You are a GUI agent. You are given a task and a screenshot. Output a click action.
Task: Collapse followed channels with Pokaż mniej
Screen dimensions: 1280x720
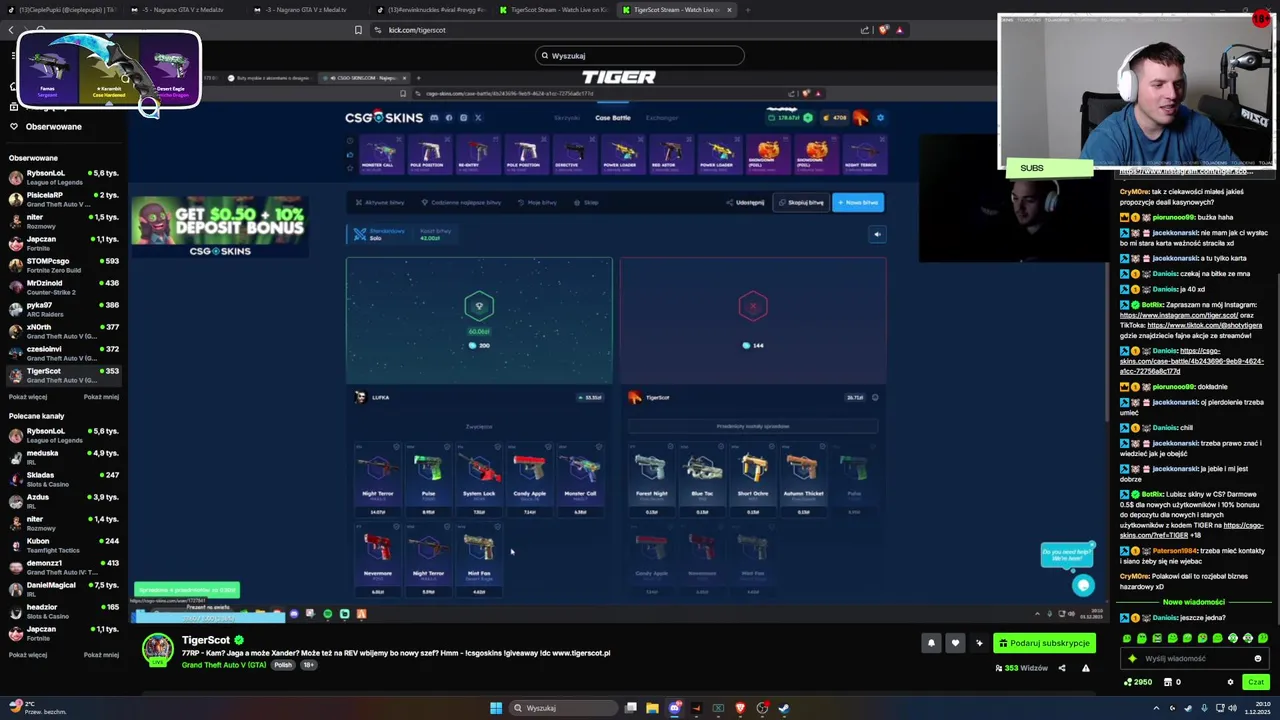pos(101,397)
